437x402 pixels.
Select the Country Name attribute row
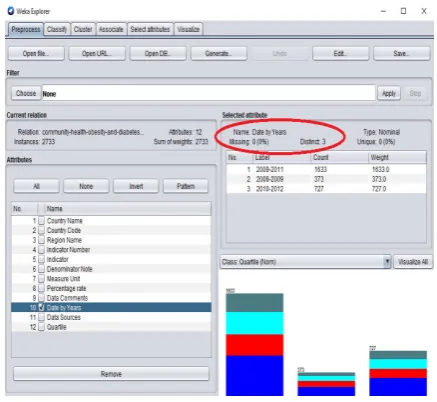point(111,221)
